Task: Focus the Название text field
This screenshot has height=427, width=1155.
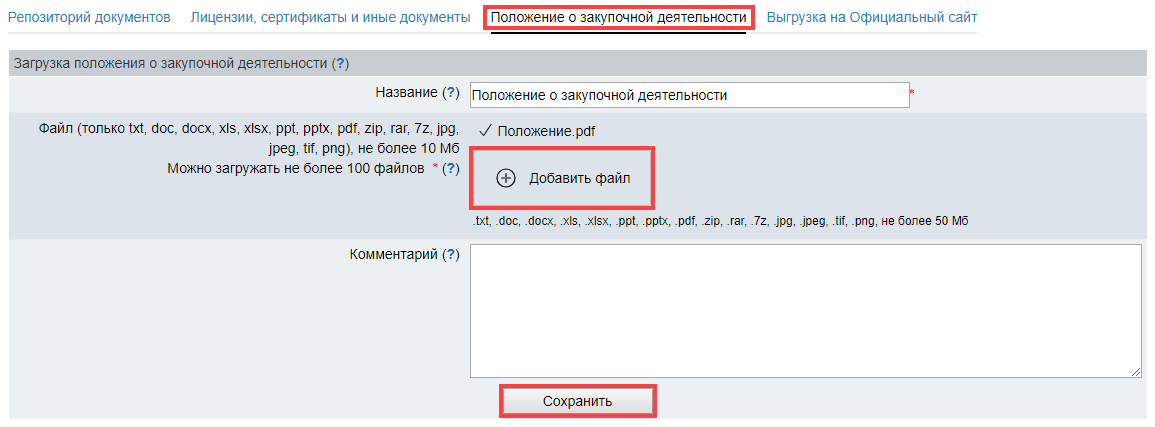Action: (x=688, y=95)
